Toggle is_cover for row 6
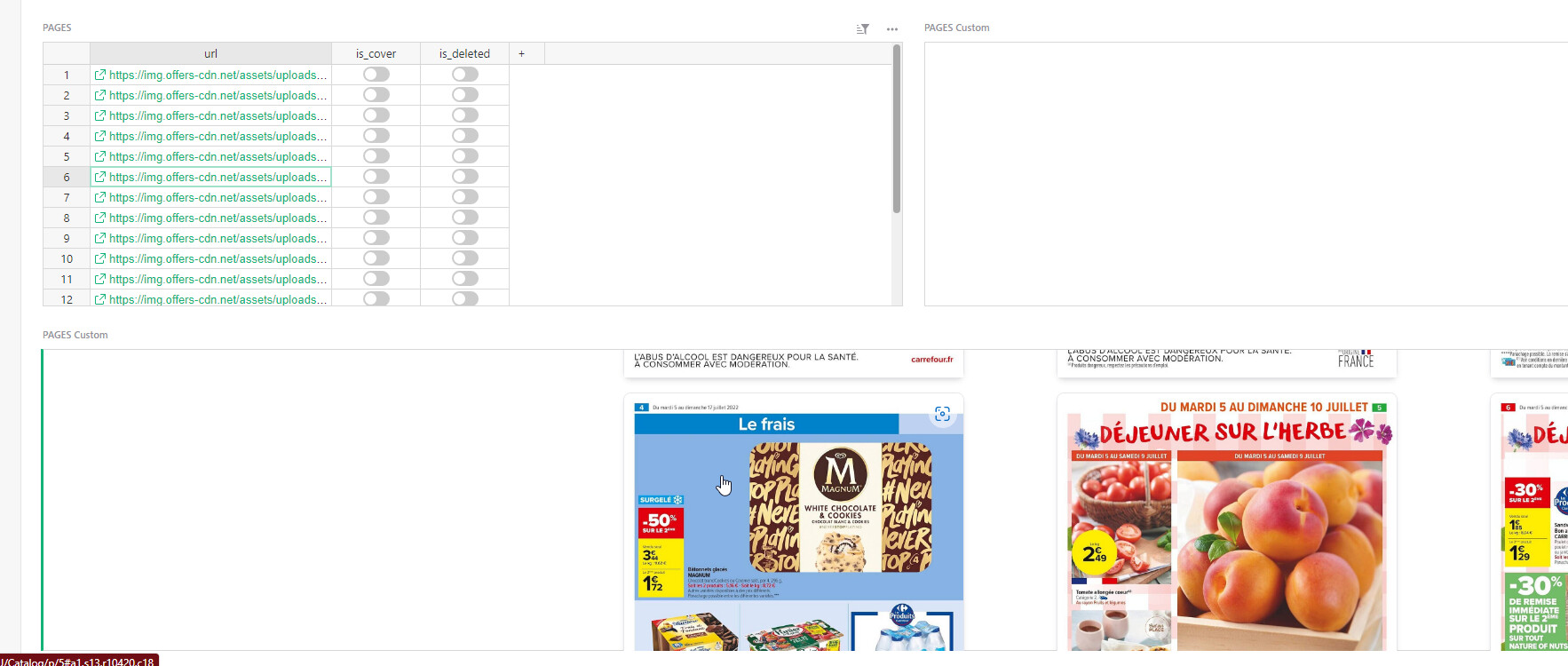The height and width of the screenshot is (666, 1568). (x=376, y=177)
